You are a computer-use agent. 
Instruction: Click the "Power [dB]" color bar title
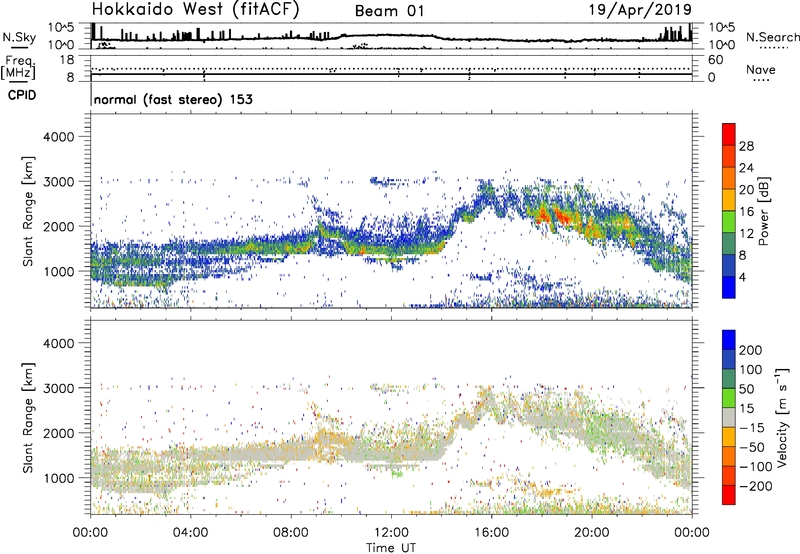click(x=763, y=211)
